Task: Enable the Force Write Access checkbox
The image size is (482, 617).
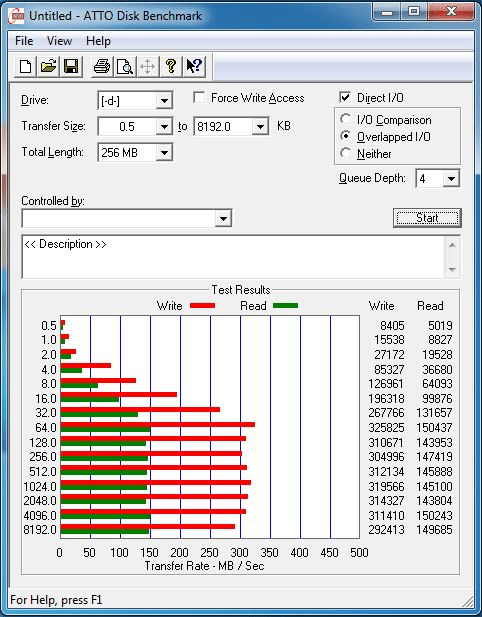Action: pyautogui.click(x=199, y=98)
